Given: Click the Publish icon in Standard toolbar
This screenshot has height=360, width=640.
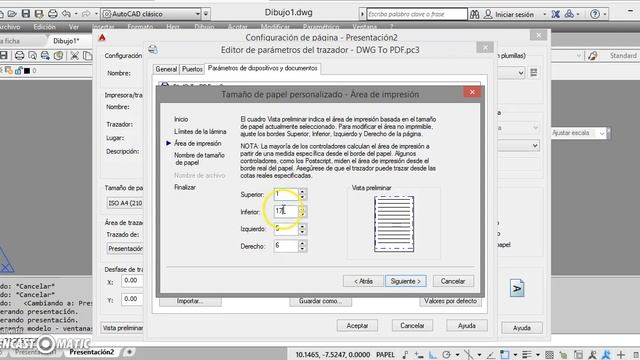Looking at the screenshot, I should (45, 56).
